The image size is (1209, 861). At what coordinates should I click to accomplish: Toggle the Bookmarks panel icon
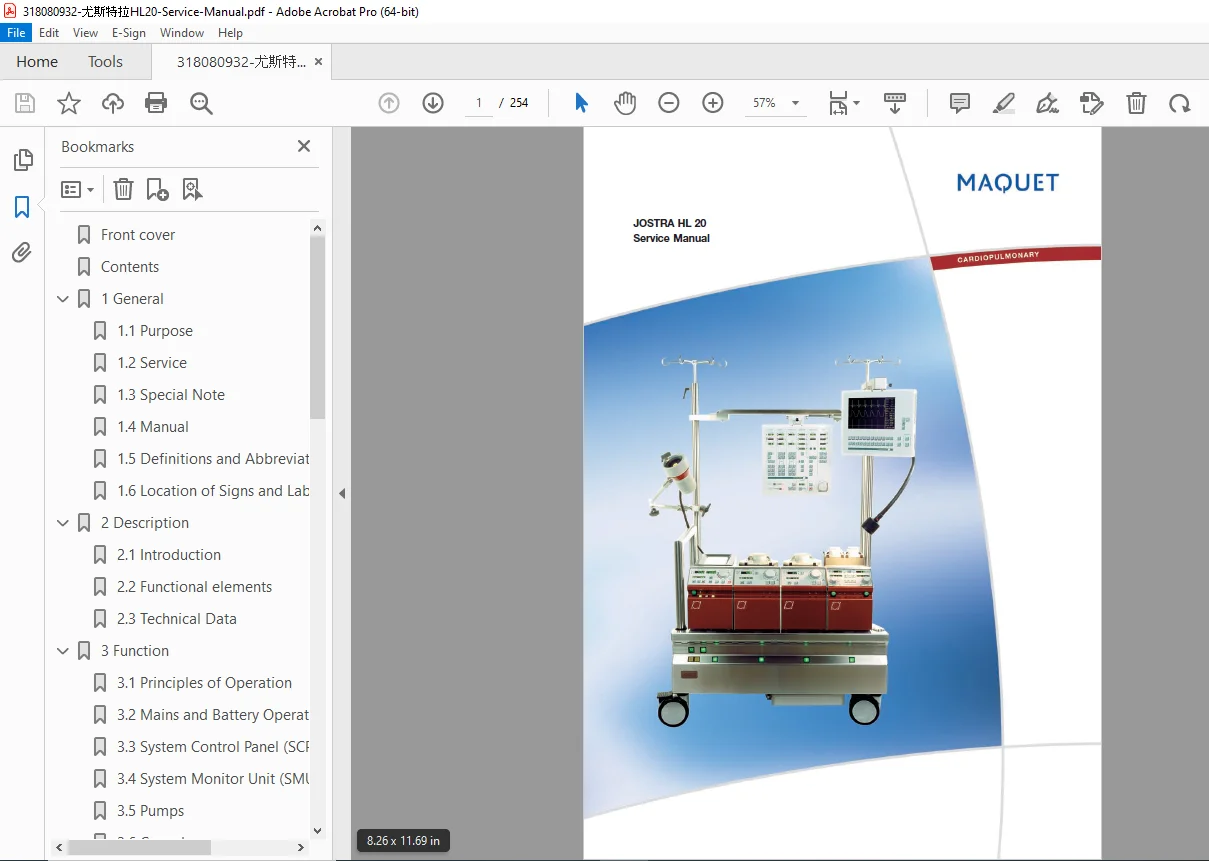point(22,207)
